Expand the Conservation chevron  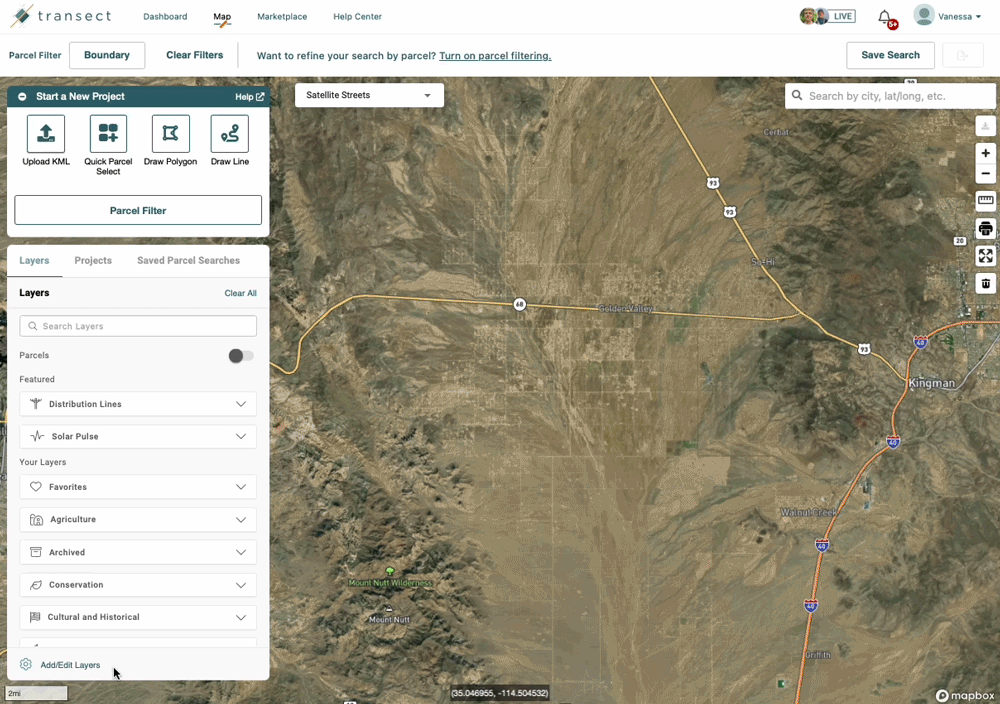point(241,585)
